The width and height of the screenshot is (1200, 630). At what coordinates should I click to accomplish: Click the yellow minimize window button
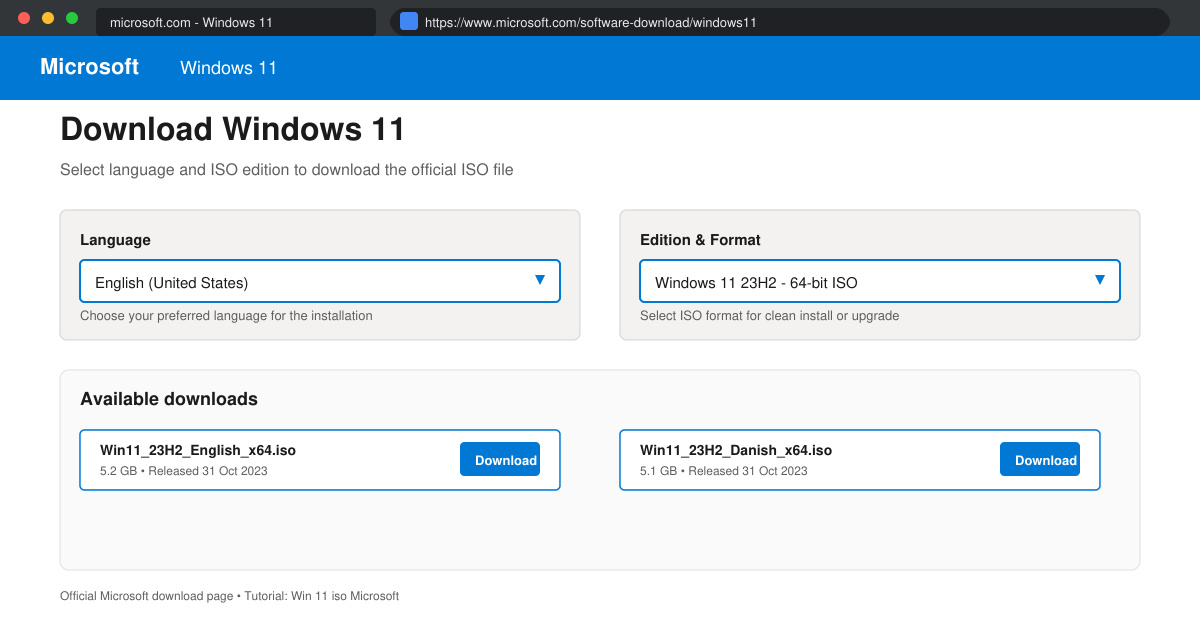(48, 18)
